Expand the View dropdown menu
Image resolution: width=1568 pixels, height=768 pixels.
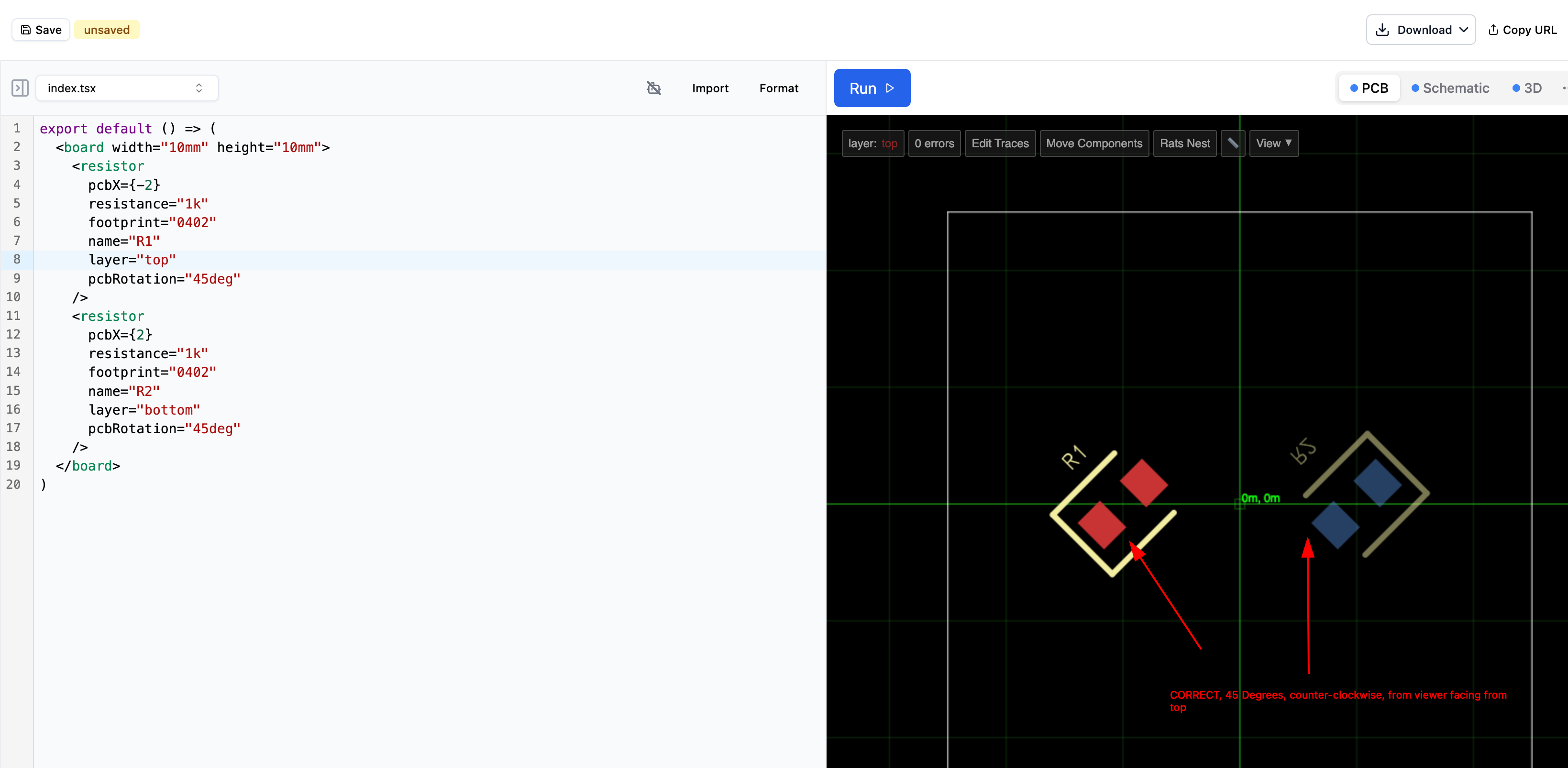pos(1273,143)
